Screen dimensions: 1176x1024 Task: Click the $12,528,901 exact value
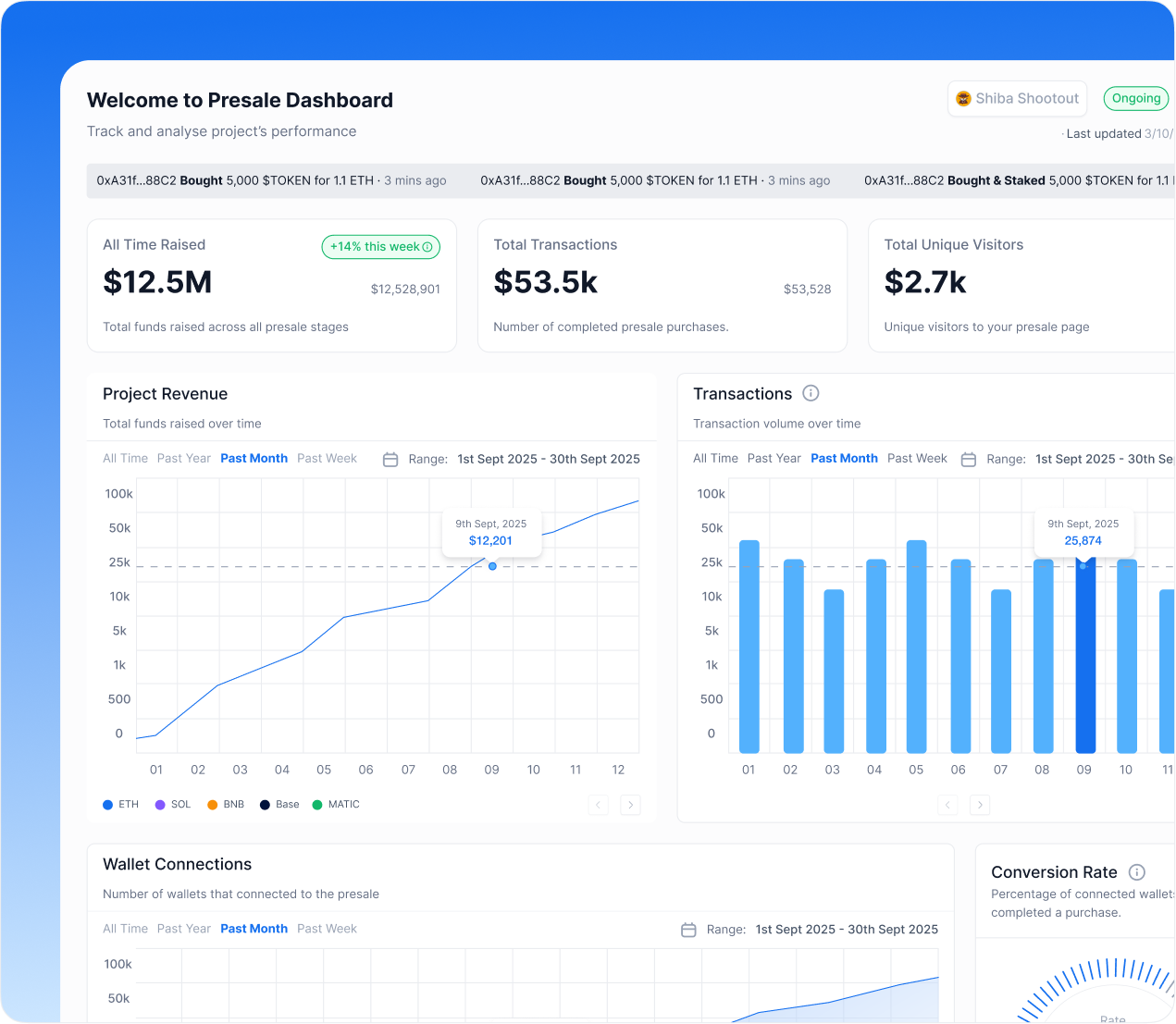(405, 290)
